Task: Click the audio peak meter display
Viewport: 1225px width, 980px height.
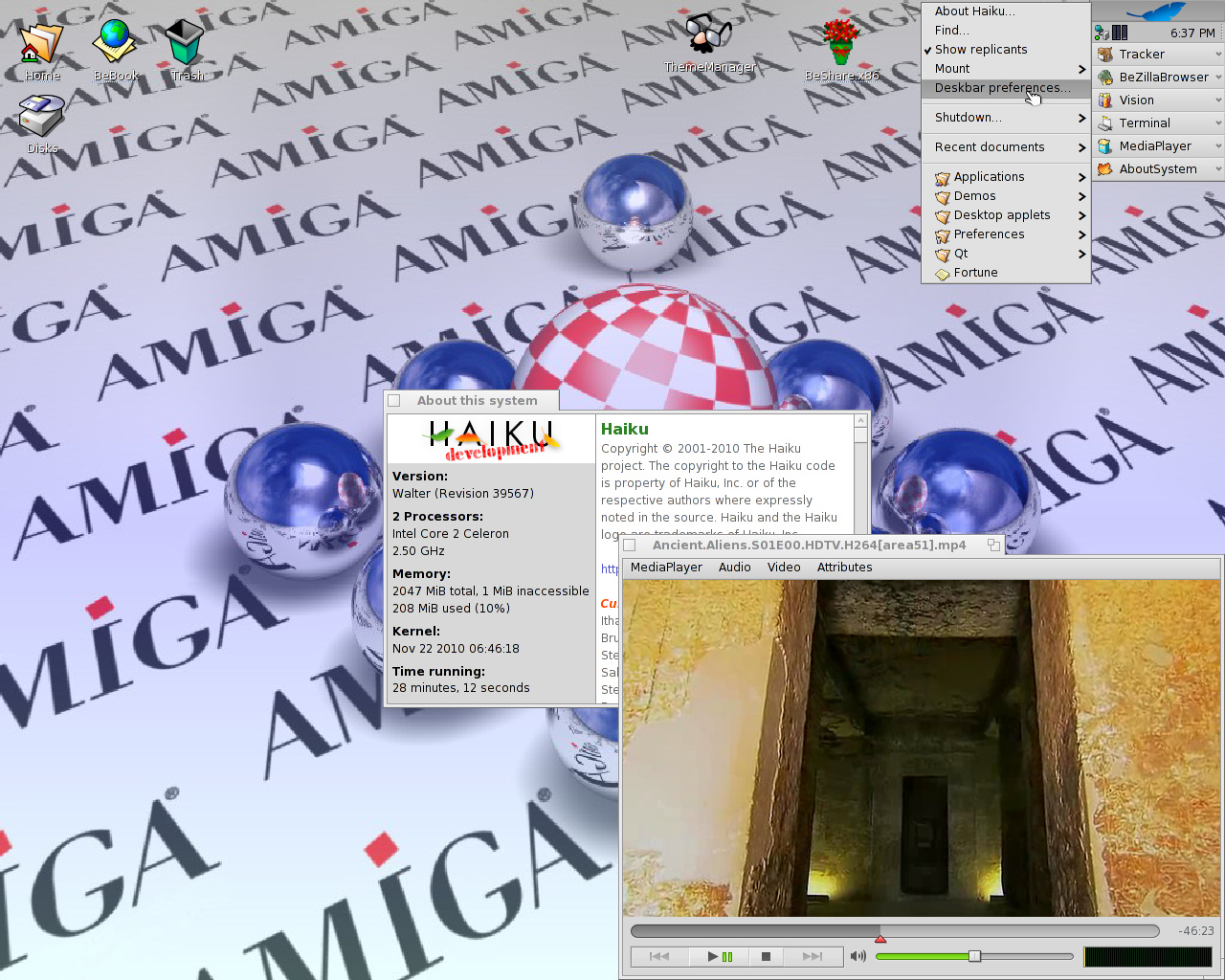Action: (1147, 956)
